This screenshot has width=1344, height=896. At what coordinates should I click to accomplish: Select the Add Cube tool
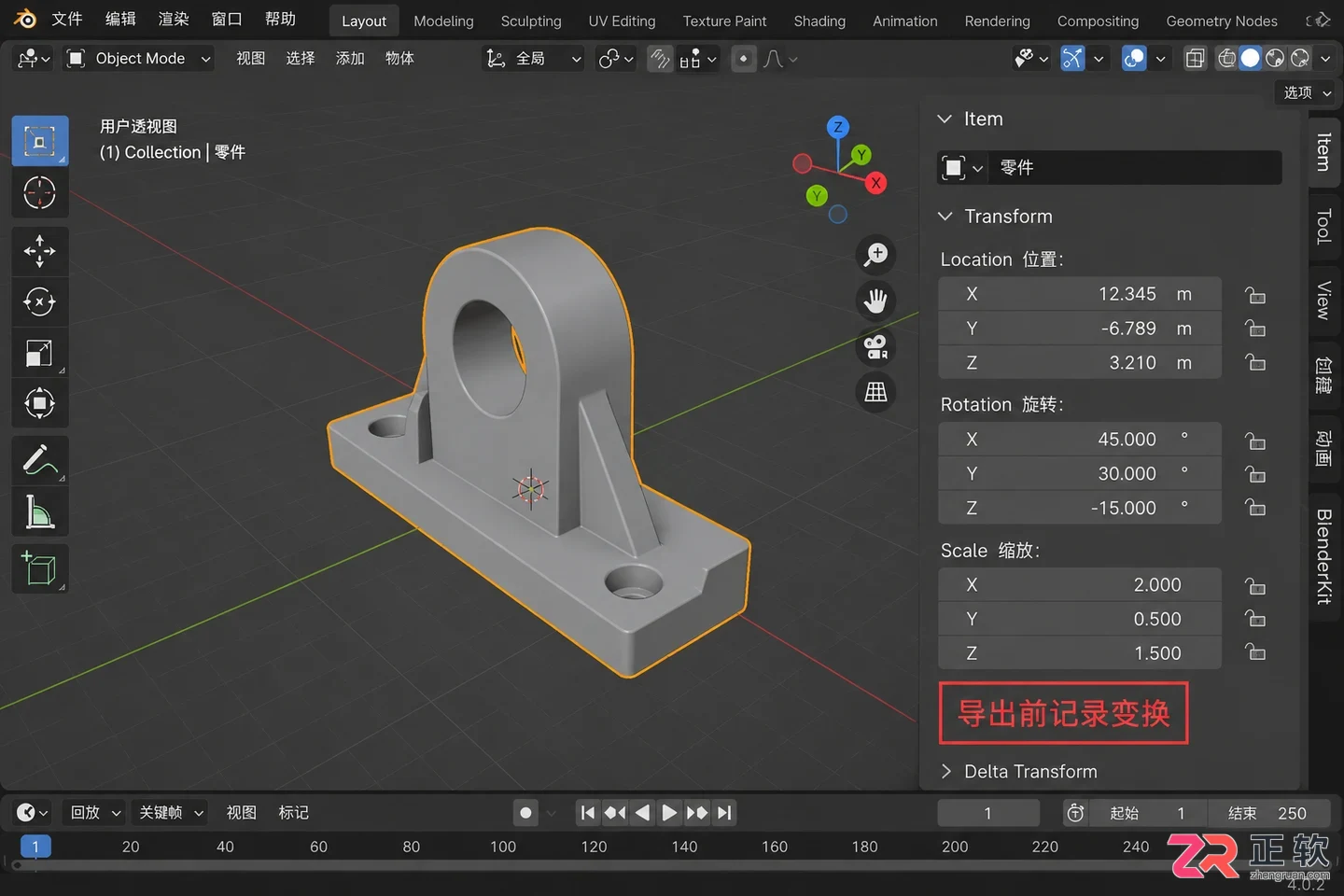click(x=39, y=568)
